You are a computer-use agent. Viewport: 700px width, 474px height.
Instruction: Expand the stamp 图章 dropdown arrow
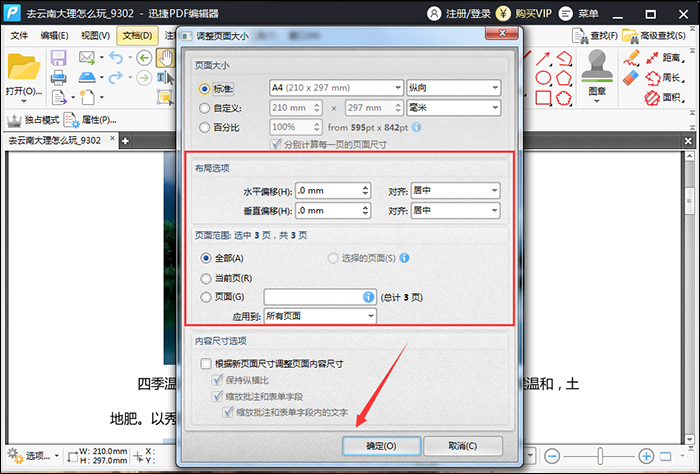click(597, 102)
